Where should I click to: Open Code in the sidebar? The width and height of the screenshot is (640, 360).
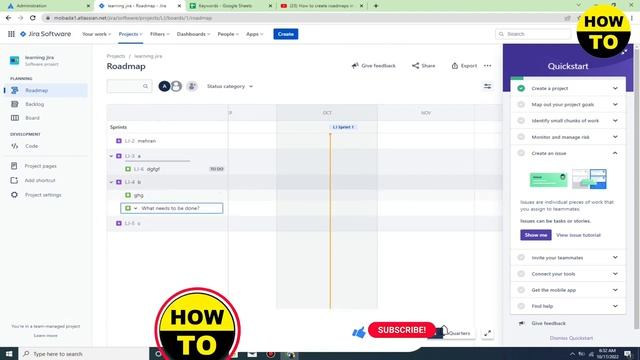(31, 146)
